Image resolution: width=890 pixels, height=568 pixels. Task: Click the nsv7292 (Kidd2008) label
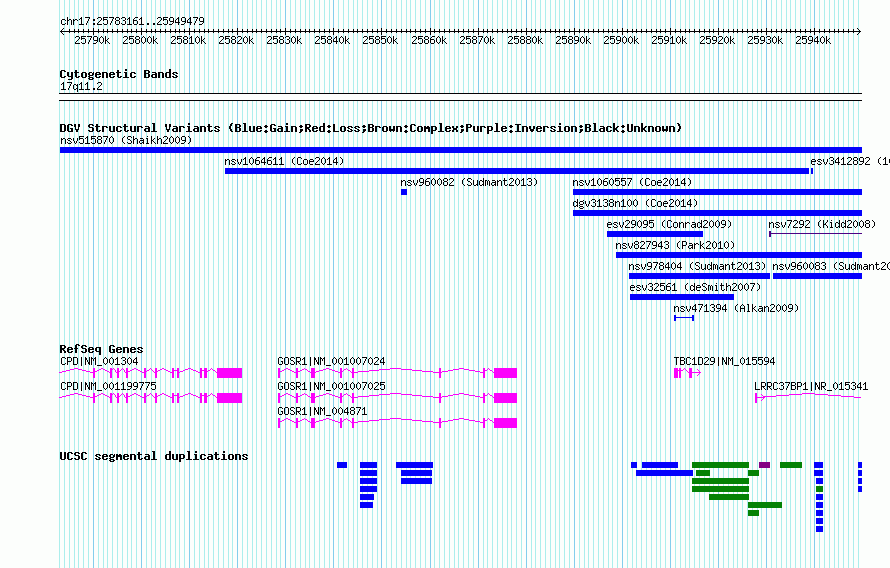822,224
